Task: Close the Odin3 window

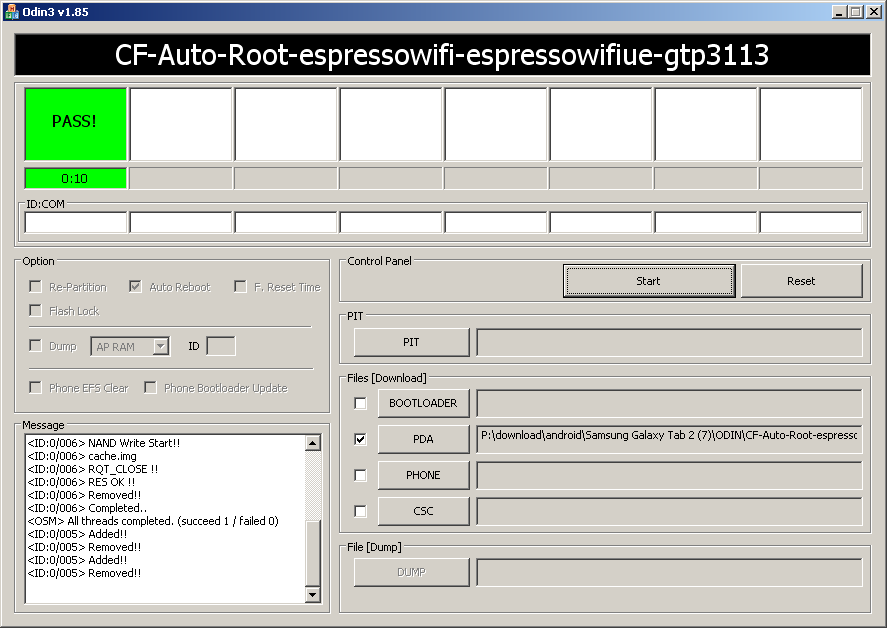Action: coord(874,11)
